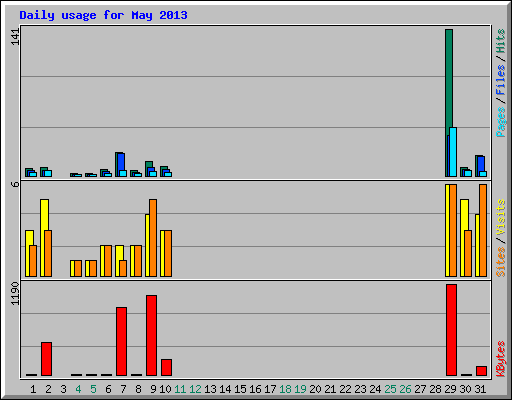Click the red "KBytes" legend label
Image resolution: width=512 pixels, height=400 pixels.
tap(500, 359)
